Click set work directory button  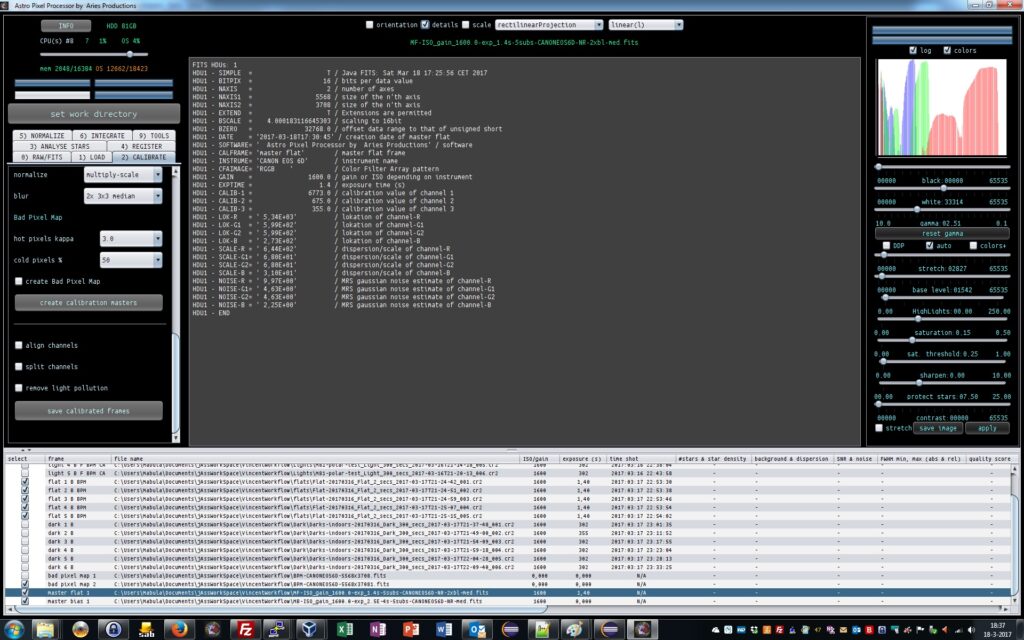(x=94, y=114)
